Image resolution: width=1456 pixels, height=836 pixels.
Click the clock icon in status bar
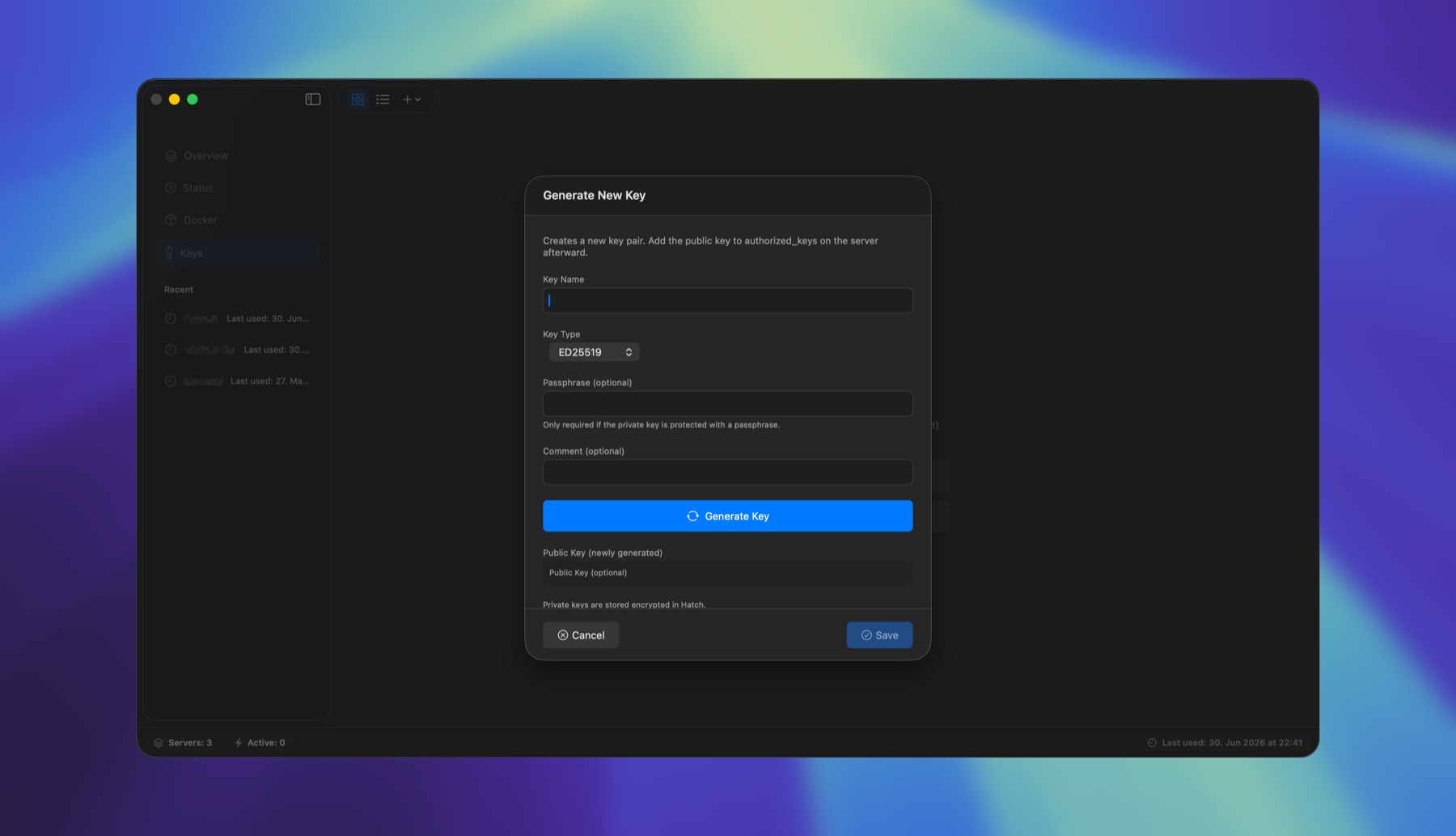point(1152,743)
